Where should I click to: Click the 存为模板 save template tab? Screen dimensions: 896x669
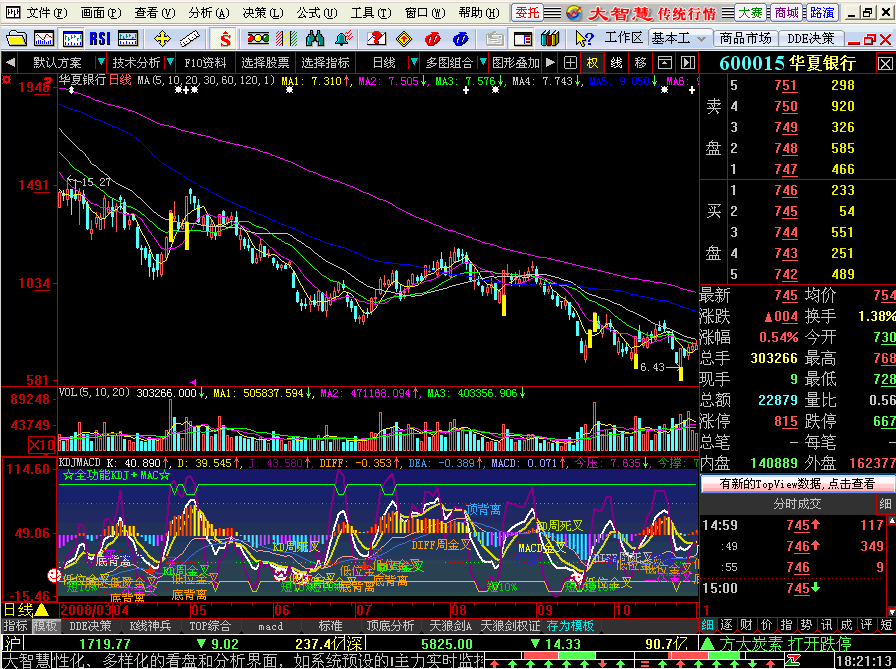tap(570, 626)
